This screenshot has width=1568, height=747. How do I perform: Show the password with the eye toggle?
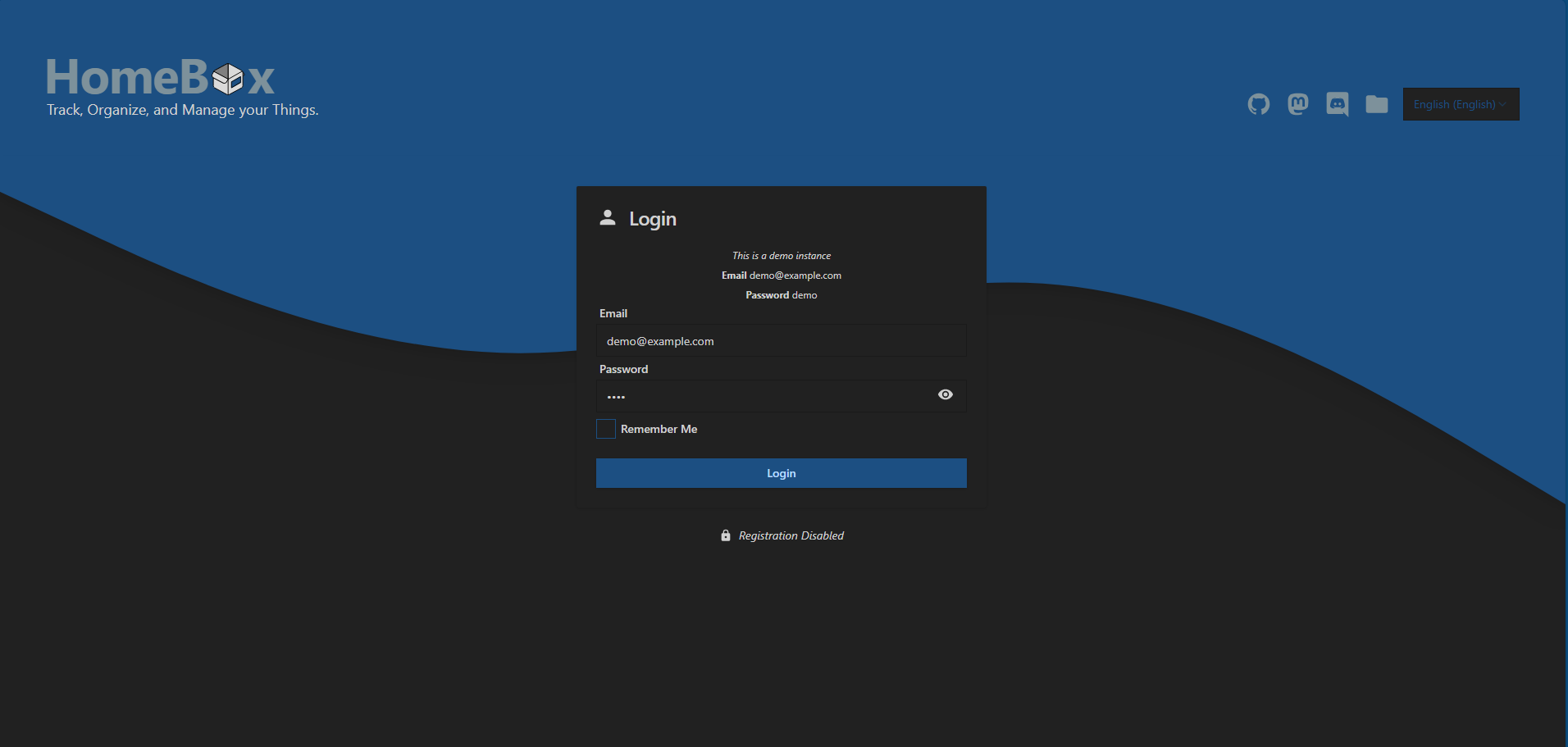click(945, 394)
